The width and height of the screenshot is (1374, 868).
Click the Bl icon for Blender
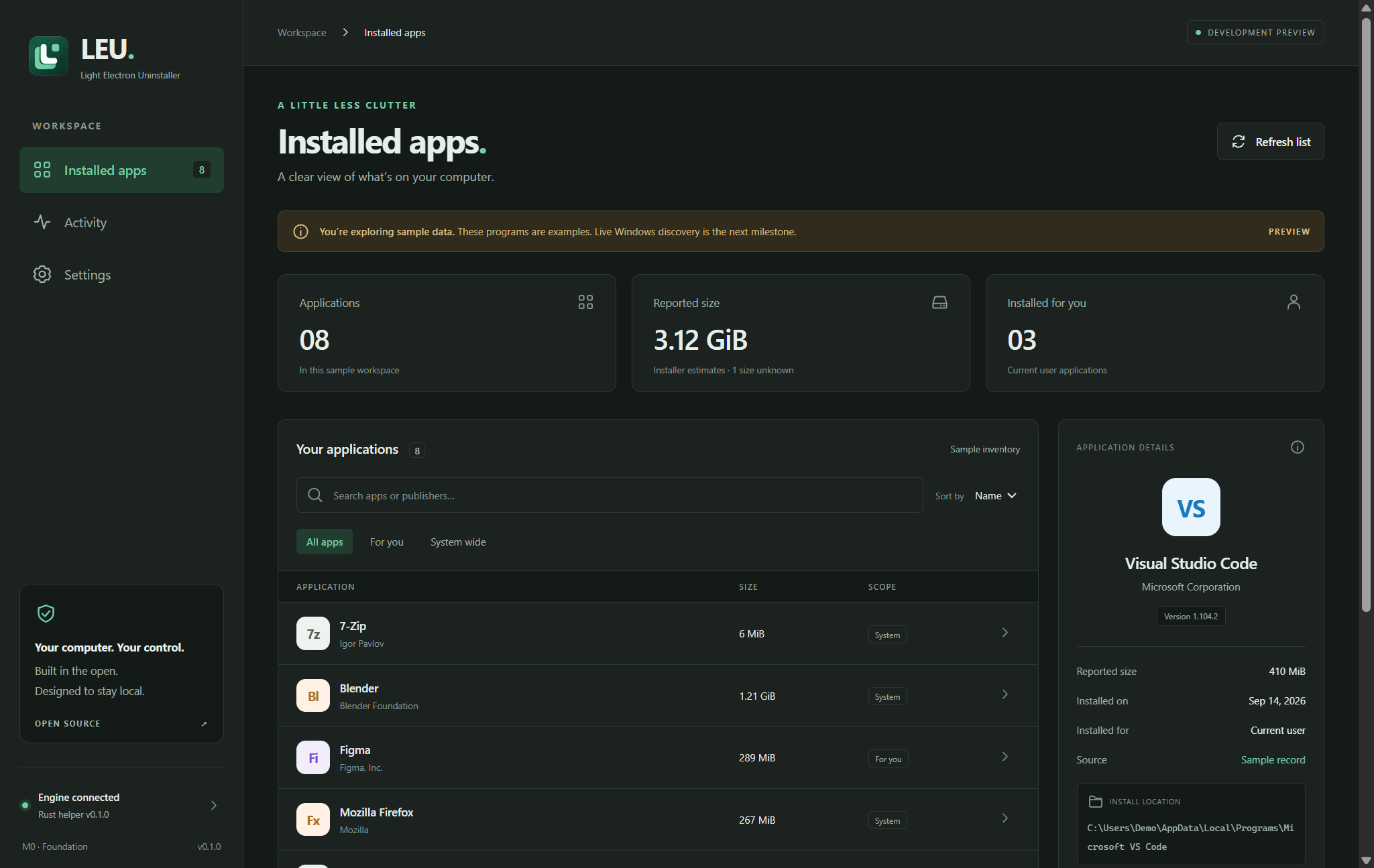313,695
